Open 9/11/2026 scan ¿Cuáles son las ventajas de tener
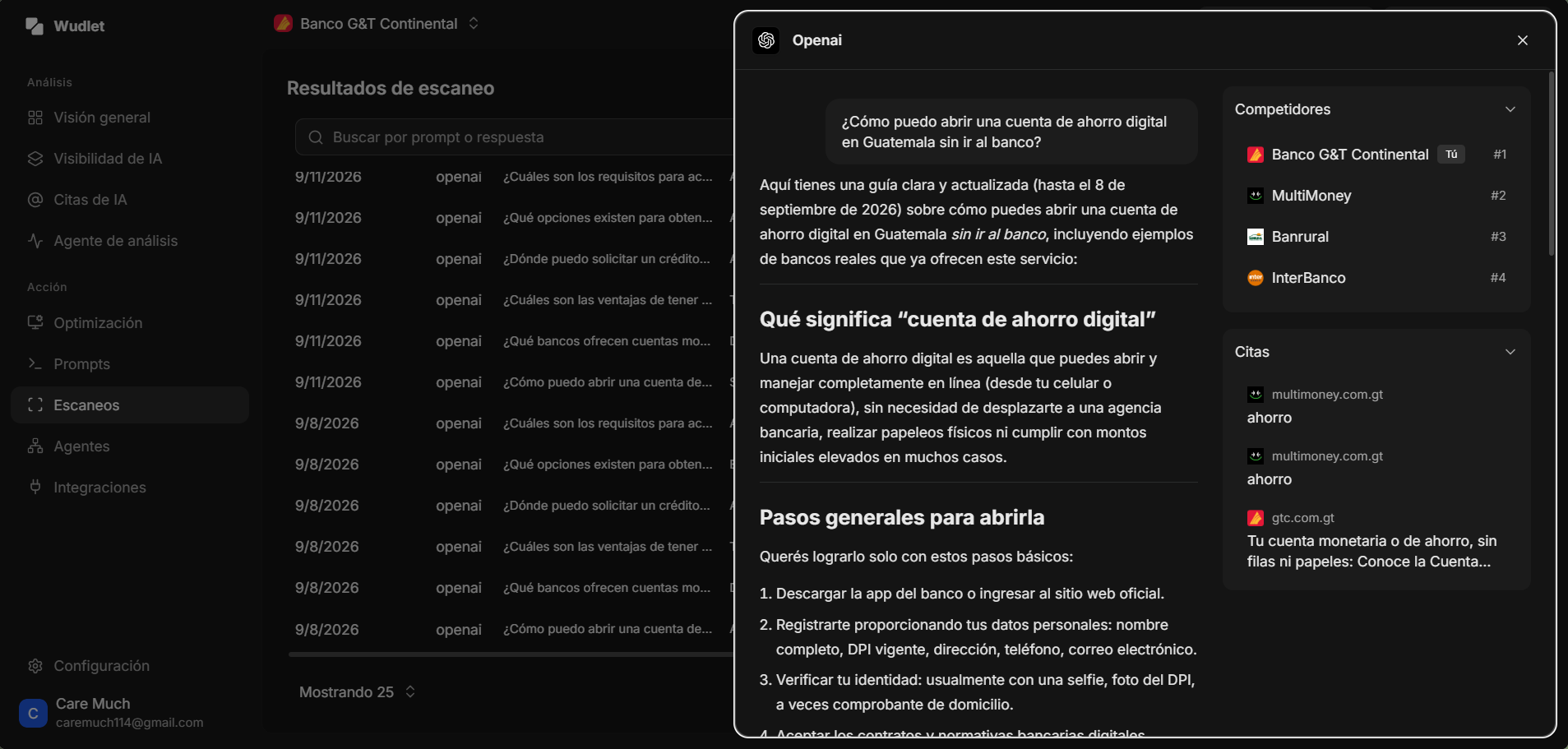The width and height of the screenshot is (1568, 749). coord(511,300)
